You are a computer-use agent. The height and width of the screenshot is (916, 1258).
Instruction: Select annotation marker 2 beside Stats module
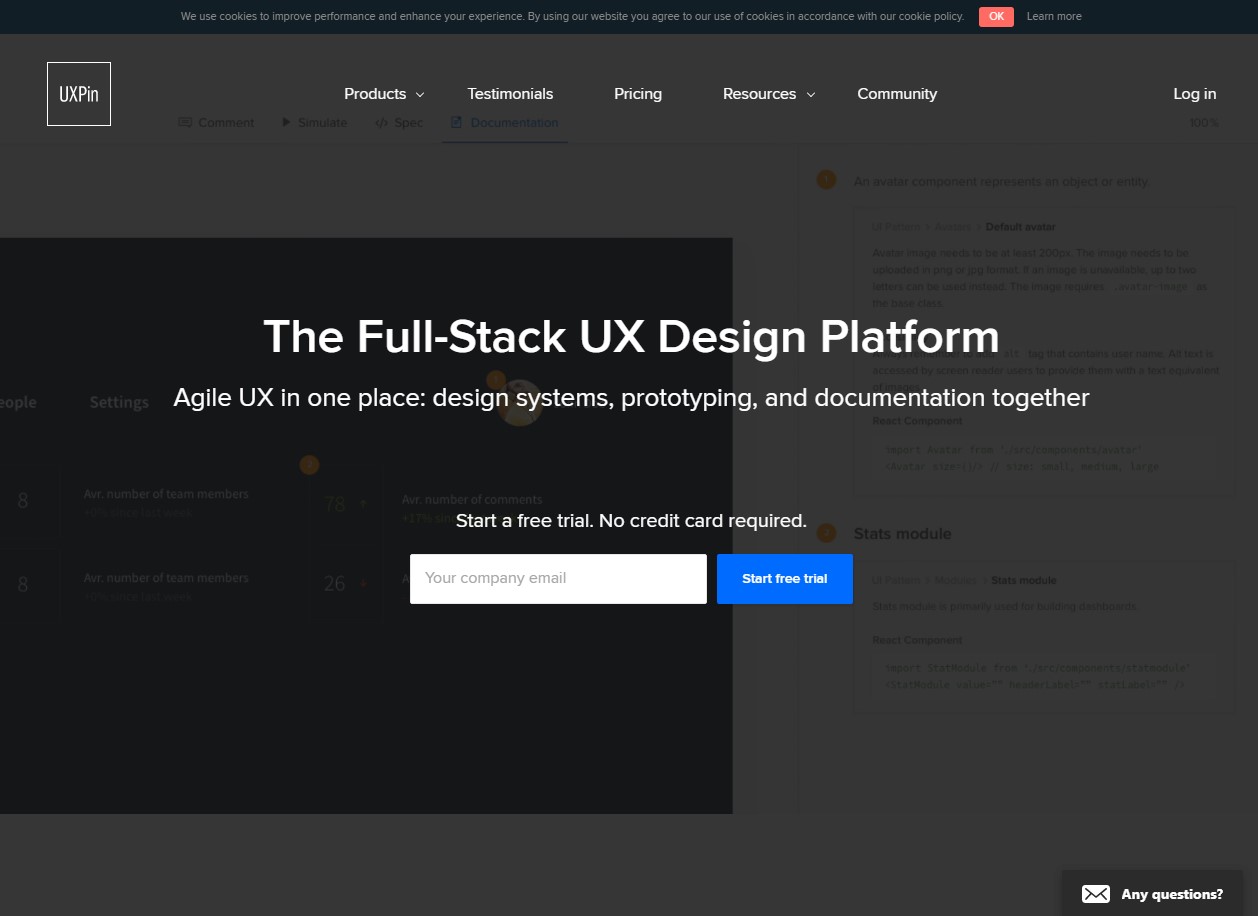click(x=826, y=533)
